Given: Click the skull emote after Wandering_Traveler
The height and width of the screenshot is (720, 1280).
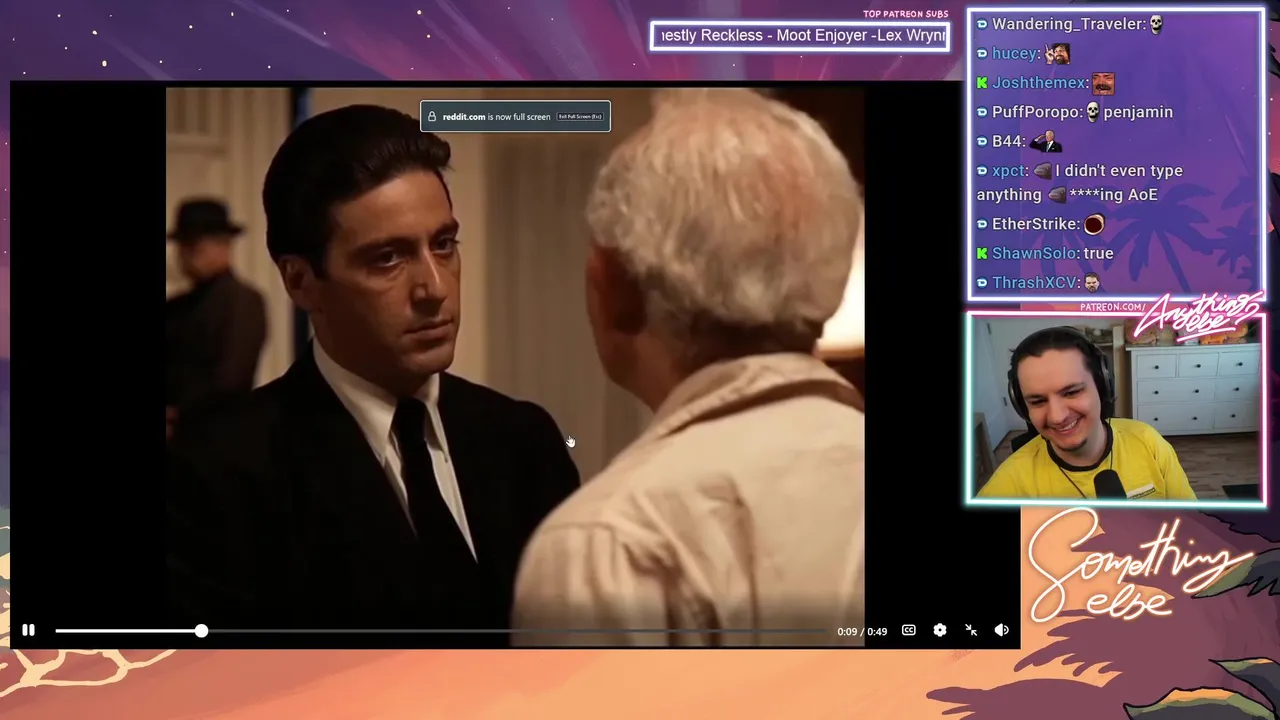Looking at the screenshot, I should 1156,24.
